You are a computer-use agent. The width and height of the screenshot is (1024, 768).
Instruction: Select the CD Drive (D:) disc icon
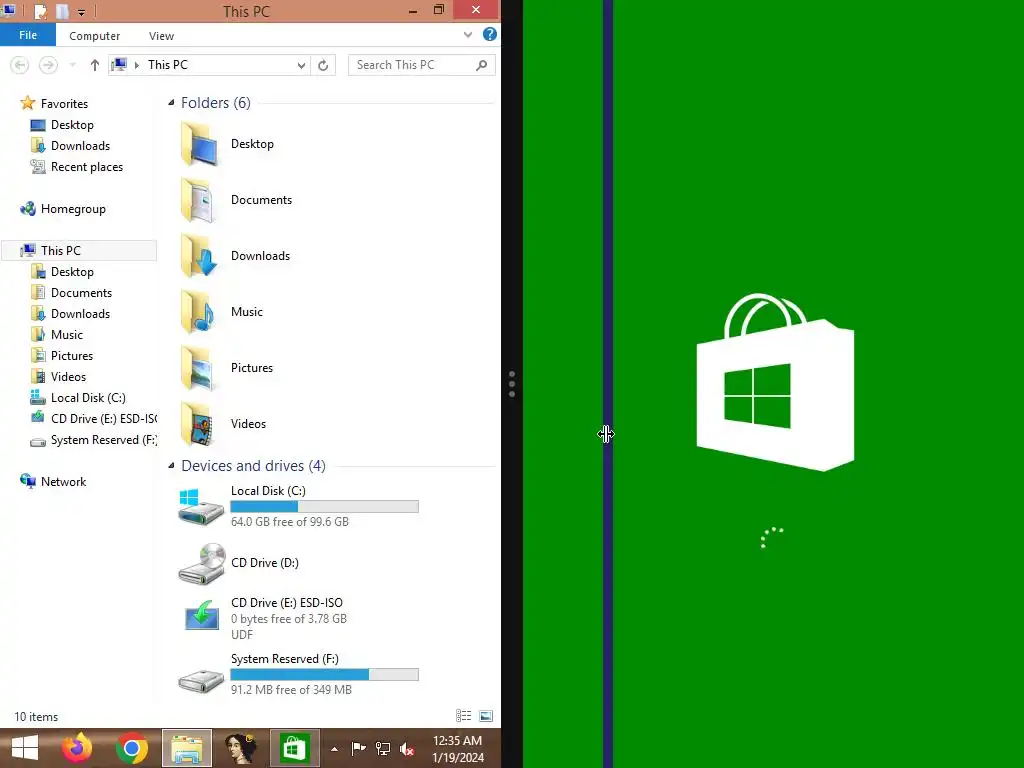[200, 563]
